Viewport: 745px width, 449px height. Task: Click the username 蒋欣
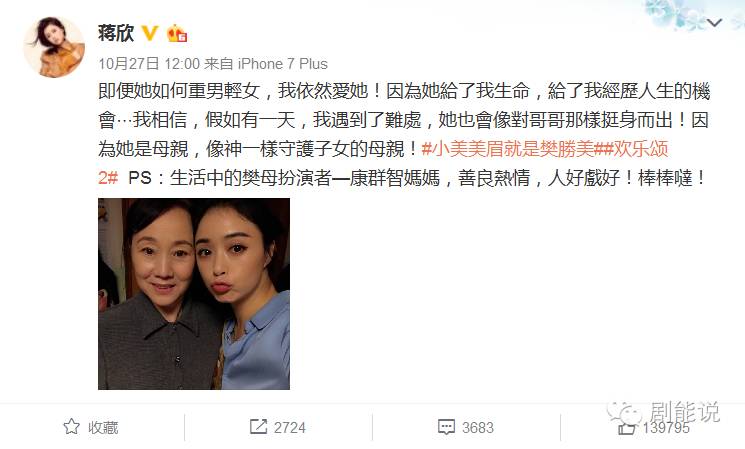click(116, 33)
